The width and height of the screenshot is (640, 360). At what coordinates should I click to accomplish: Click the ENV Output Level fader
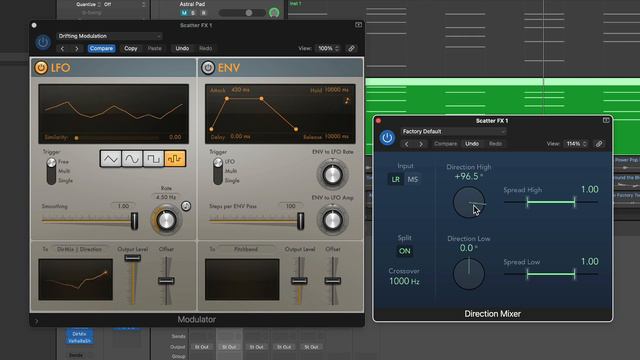point(299,280)
